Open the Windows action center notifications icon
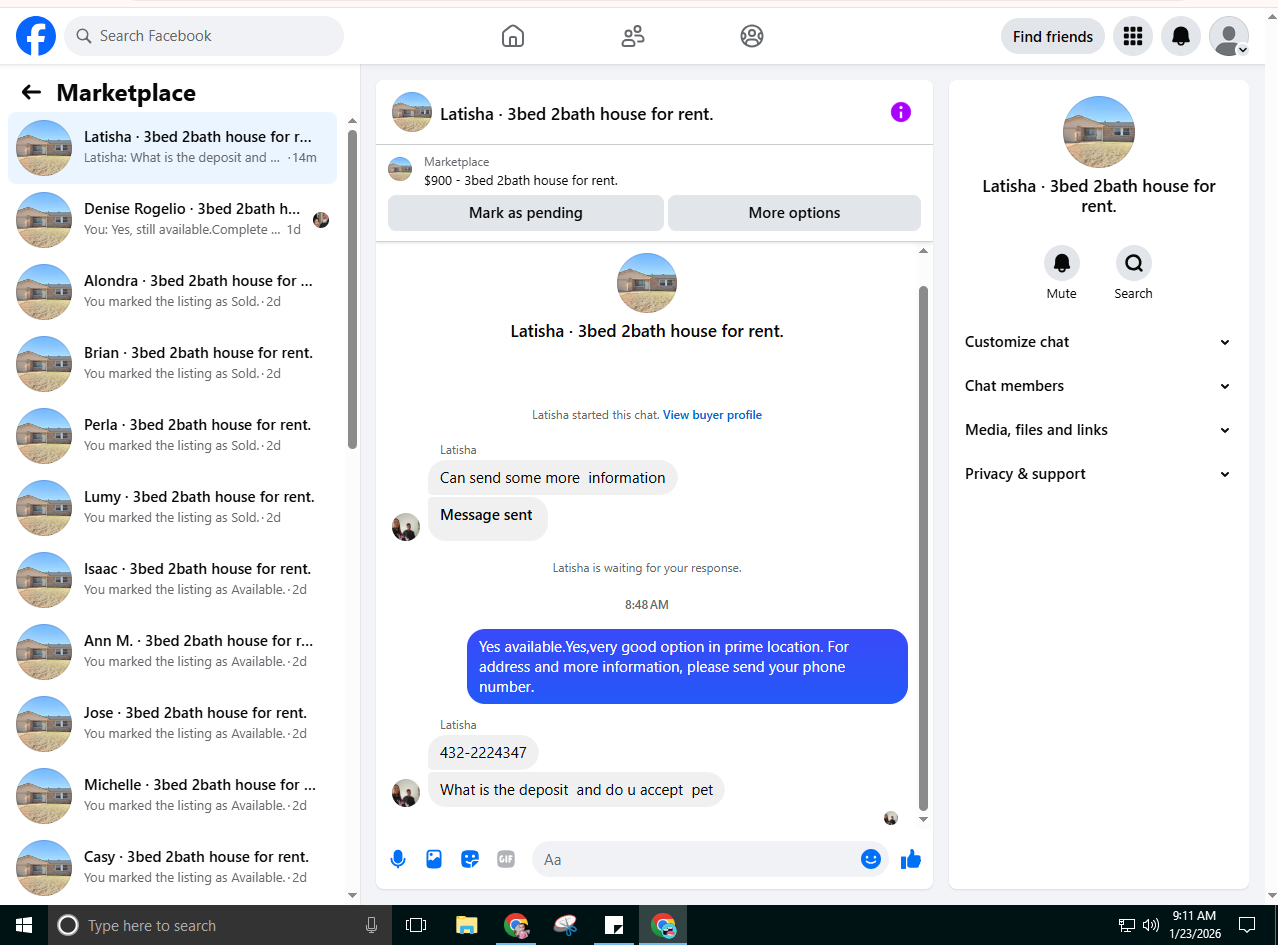 1247,925
